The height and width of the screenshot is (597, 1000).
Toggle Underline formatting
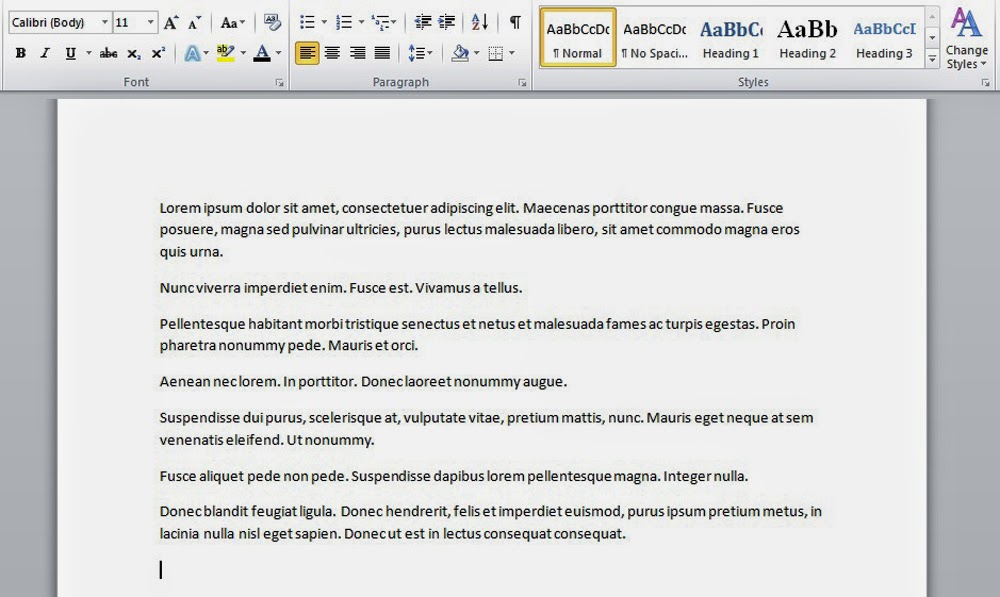(x=70, y=53)
